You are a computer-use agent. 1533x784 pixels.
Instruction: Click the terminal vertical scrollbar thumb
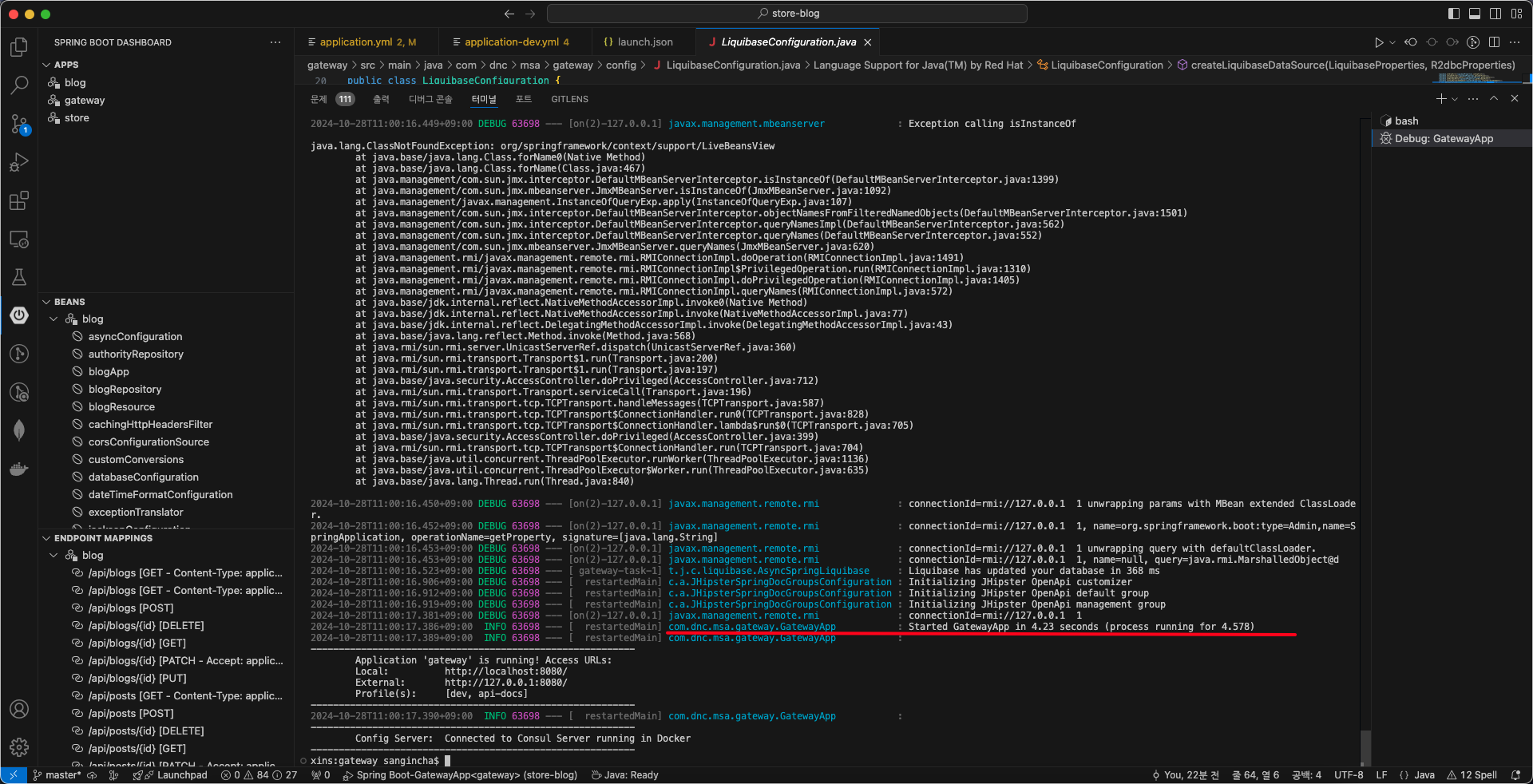[1365, 748]
